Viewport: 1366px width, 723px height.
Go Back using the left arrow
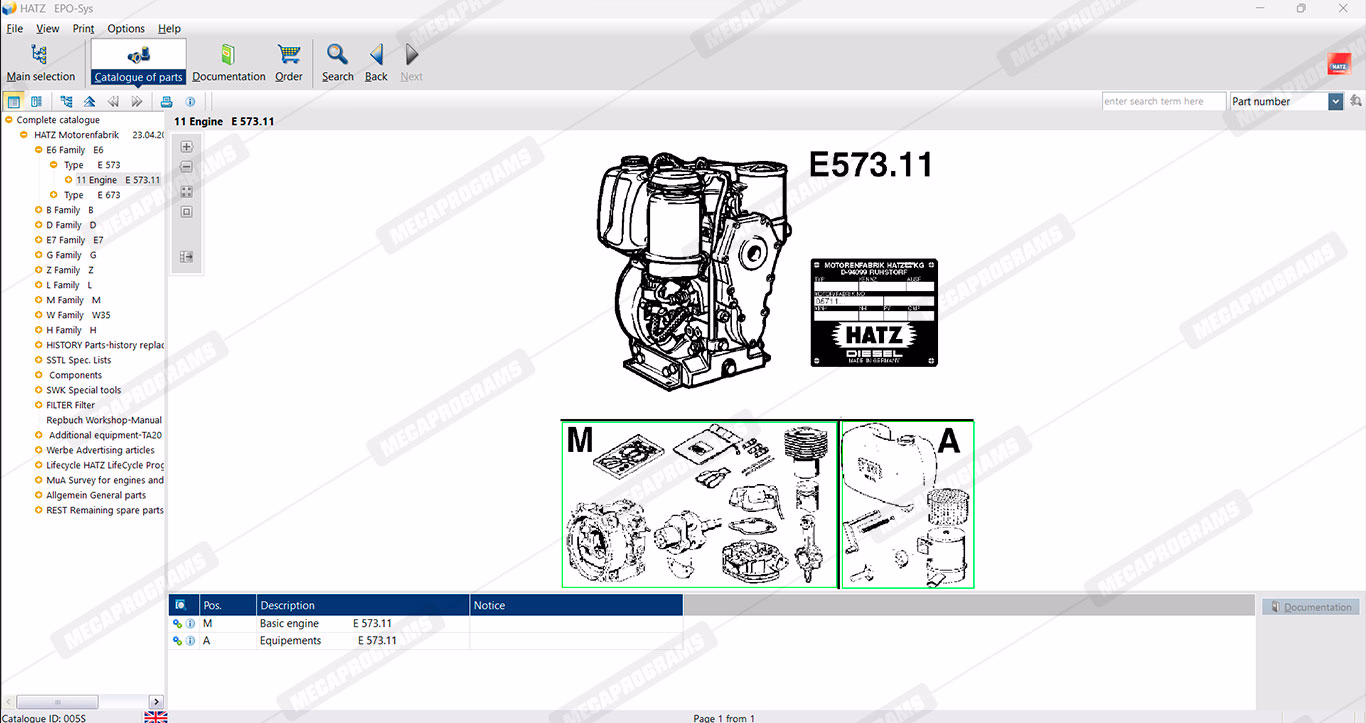click(376, 56)
